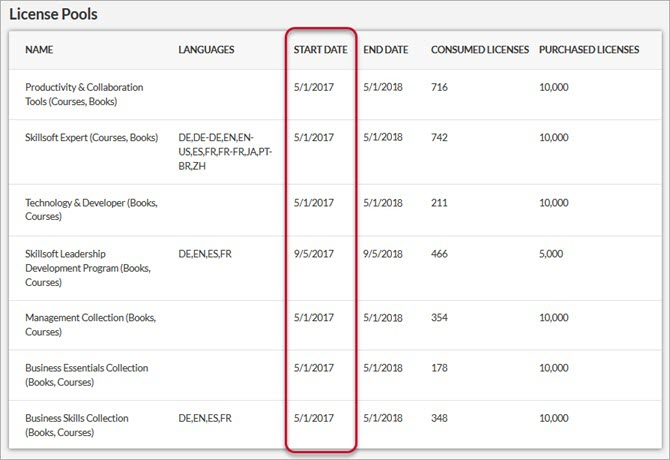Click the 9/5/2017 start date cell
Viewport: 670px width, 460px height.
click(x=314, y=256)
